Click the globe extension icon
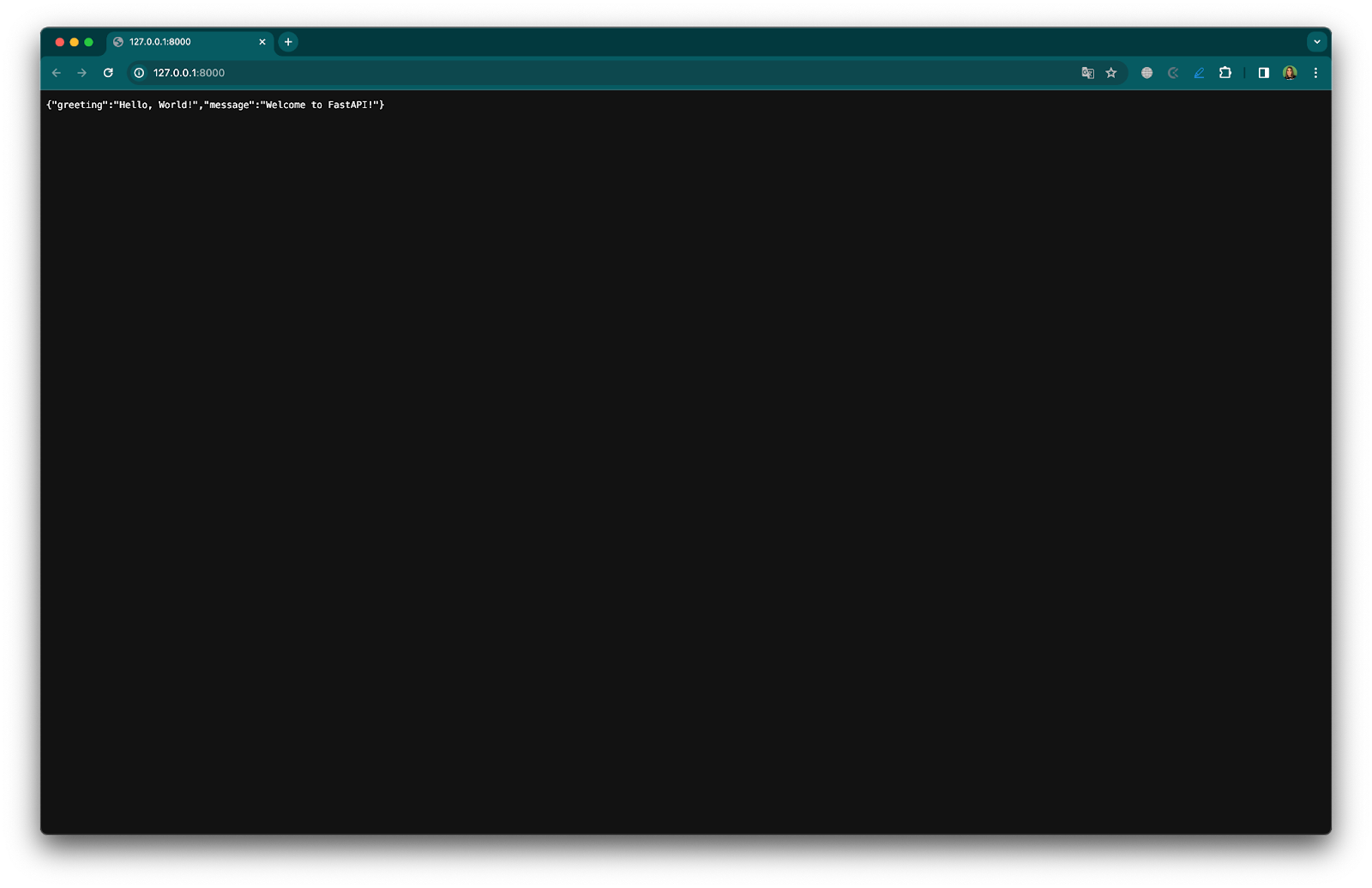This screenshot has width=1372, height=888. pos(1146,73)
